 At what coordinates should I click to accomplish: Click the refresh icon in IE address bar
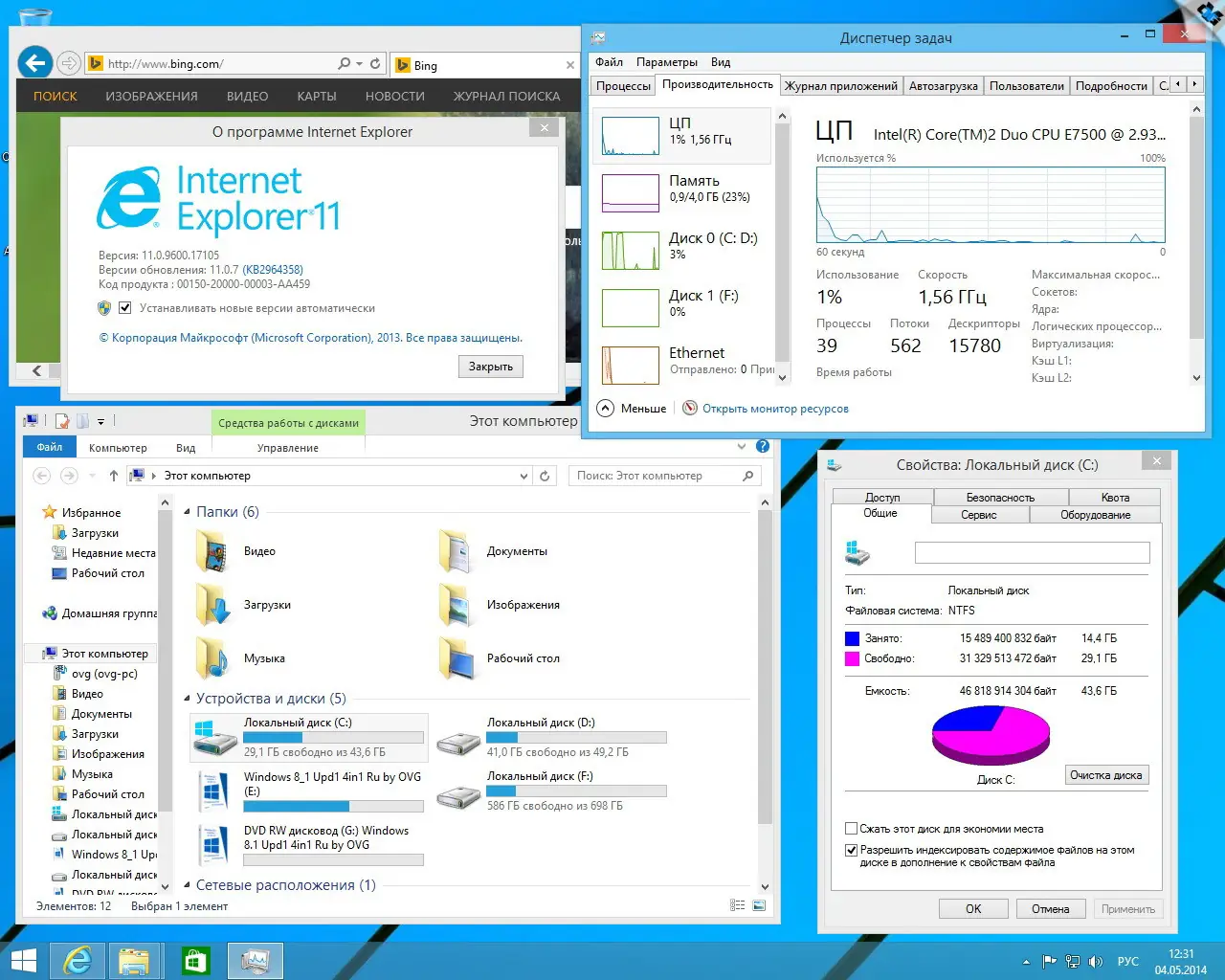[x=375, y=64]
